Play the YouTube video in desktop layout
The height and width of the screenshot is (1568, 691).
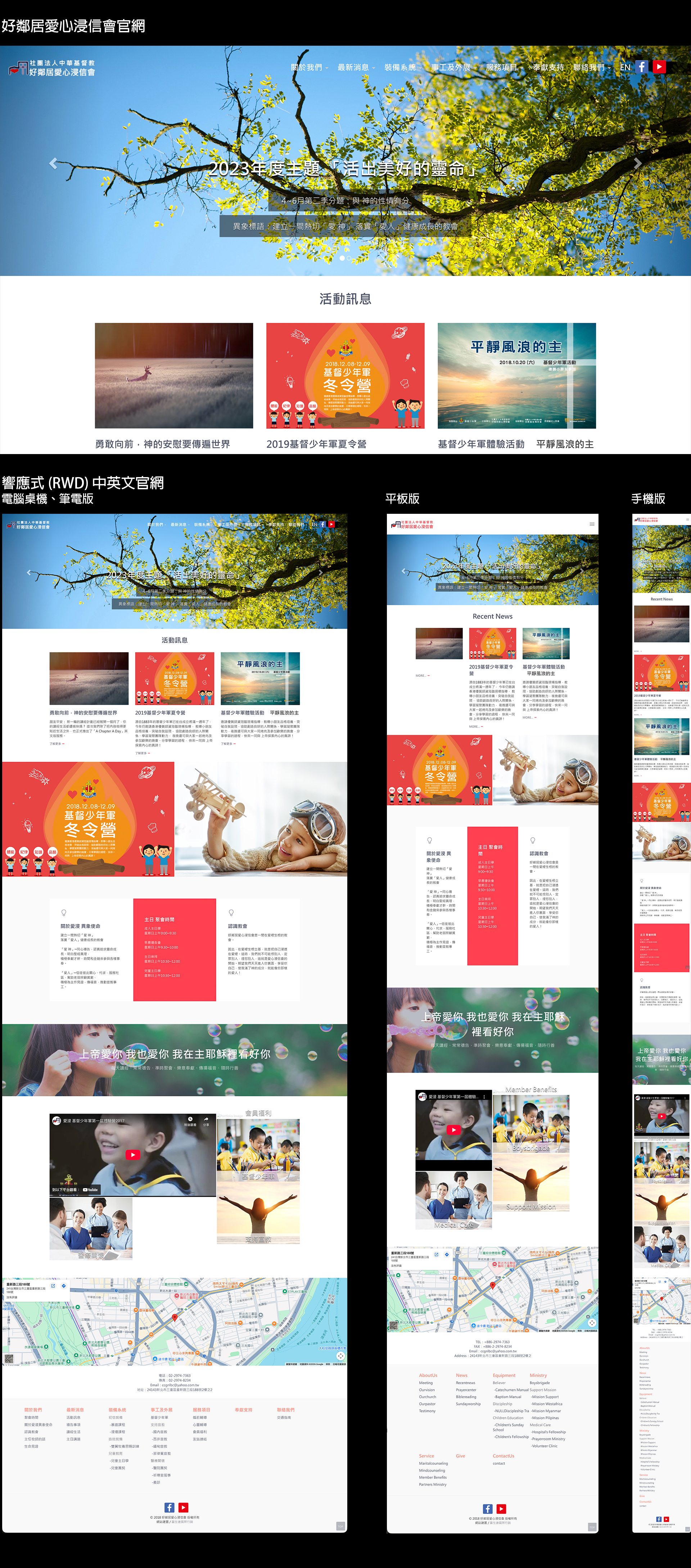(133, 1155)
